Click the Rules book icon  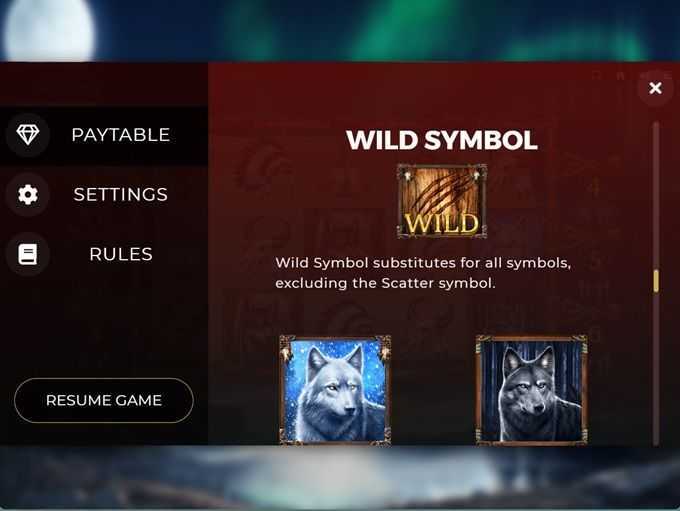(x=28, y=254)
